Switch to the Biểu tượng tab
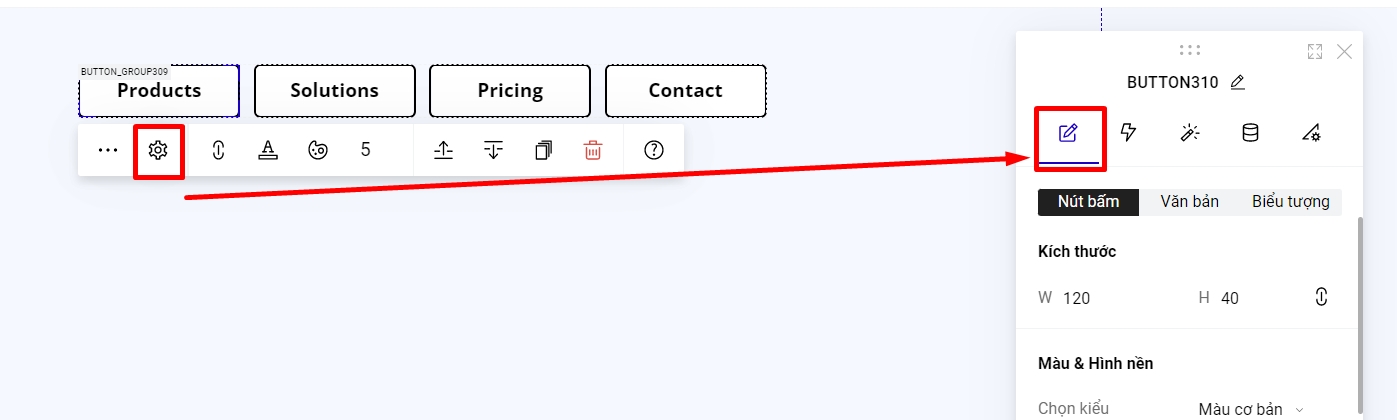This screenshot has width=1397, height=420. click(1290, 202)
